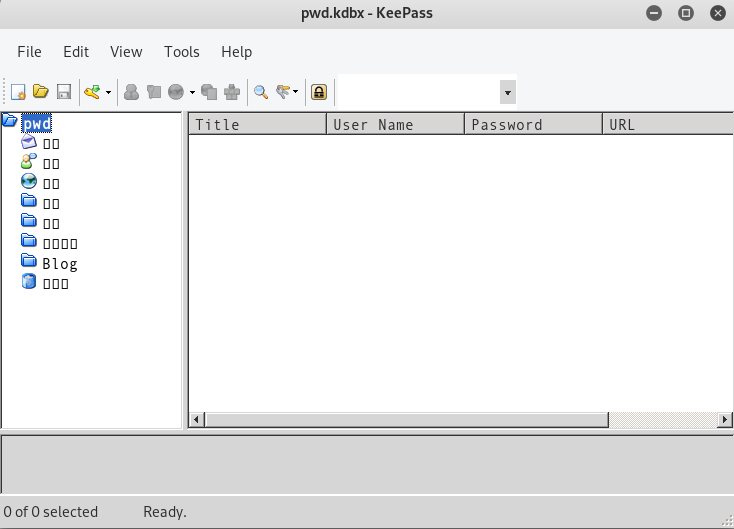Click the Copy Password toolbar icon
The height and width of the screenshot is (529, 734).
click(x=154, y=92)
